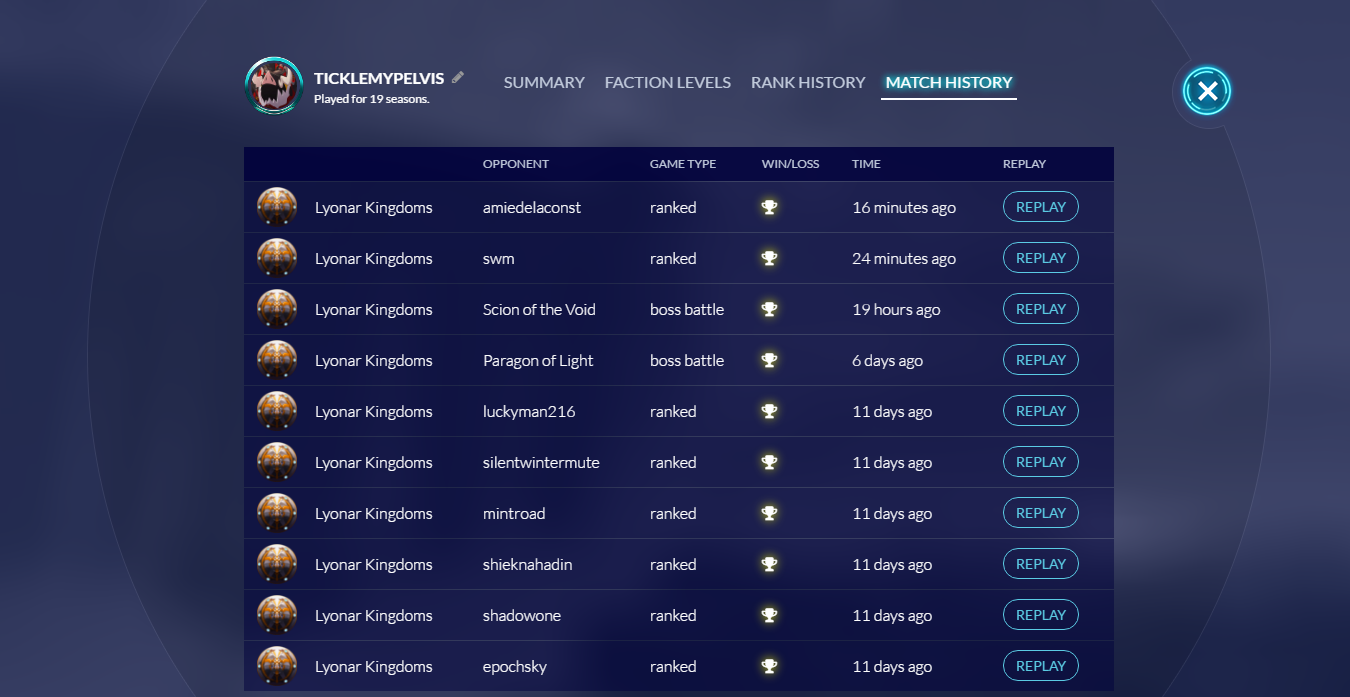Click the TICKLEMYPELVIS username text
Image resolution: width=1350 pixels, height=697 pixels.
pyautogui.click(x=379, y=78)
